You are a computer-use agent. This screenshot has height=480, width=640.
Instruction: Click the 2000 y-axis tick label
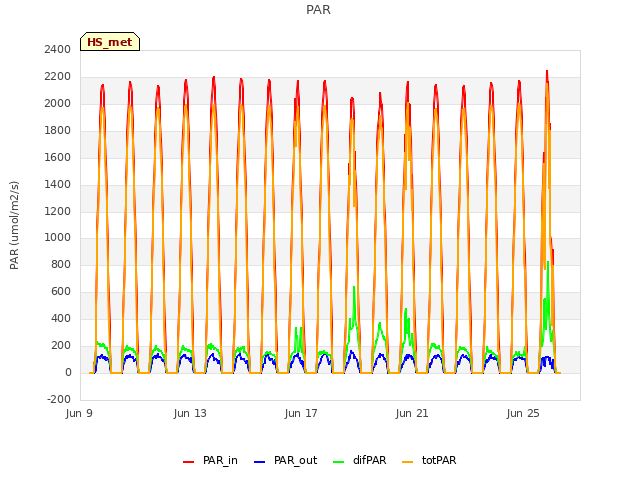point(58,104)
